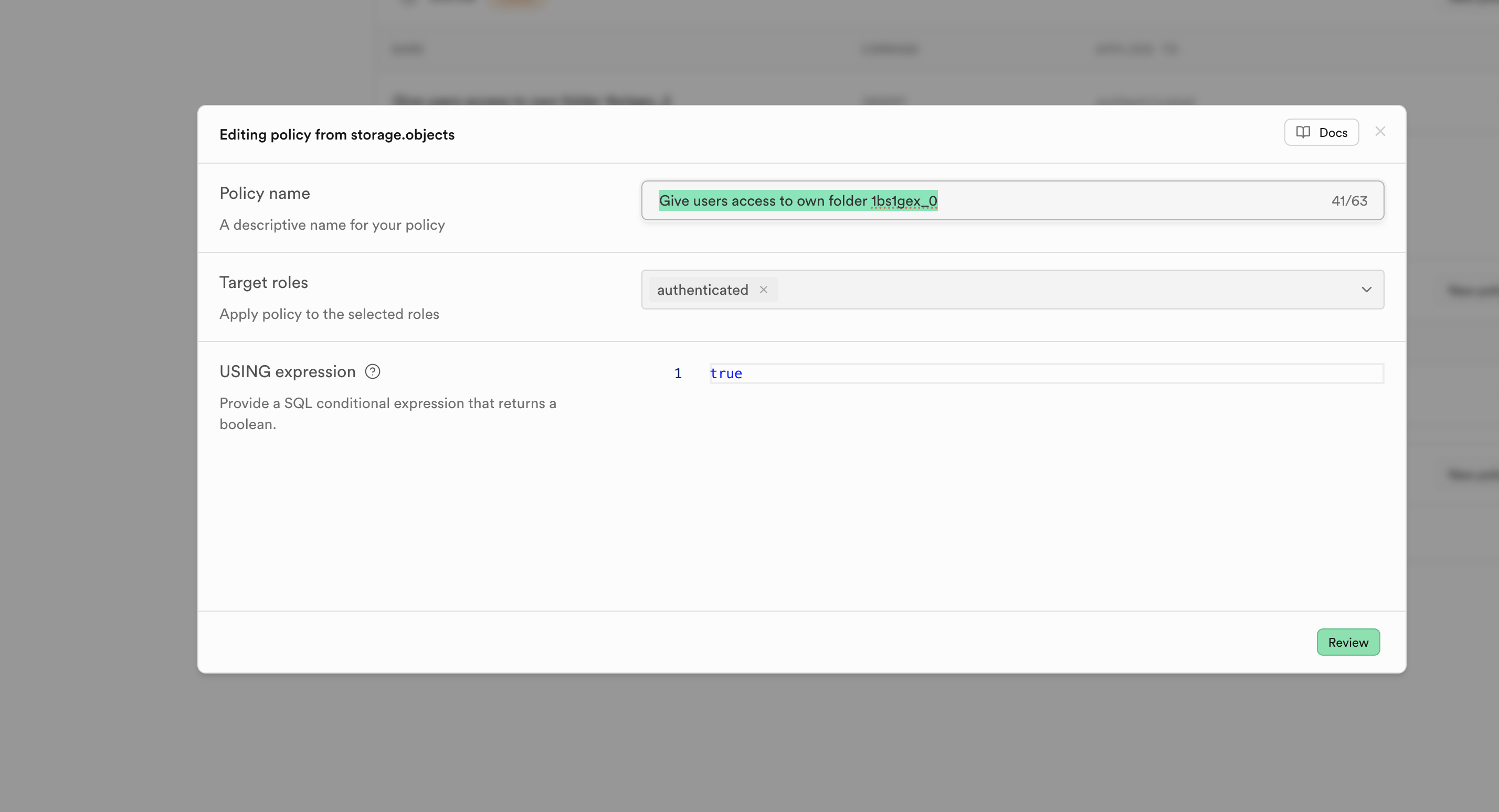1499x812 pixels.
Task: Click the underlined word 1bs1gex_0 in policy name
Action: tap(904, 201)
